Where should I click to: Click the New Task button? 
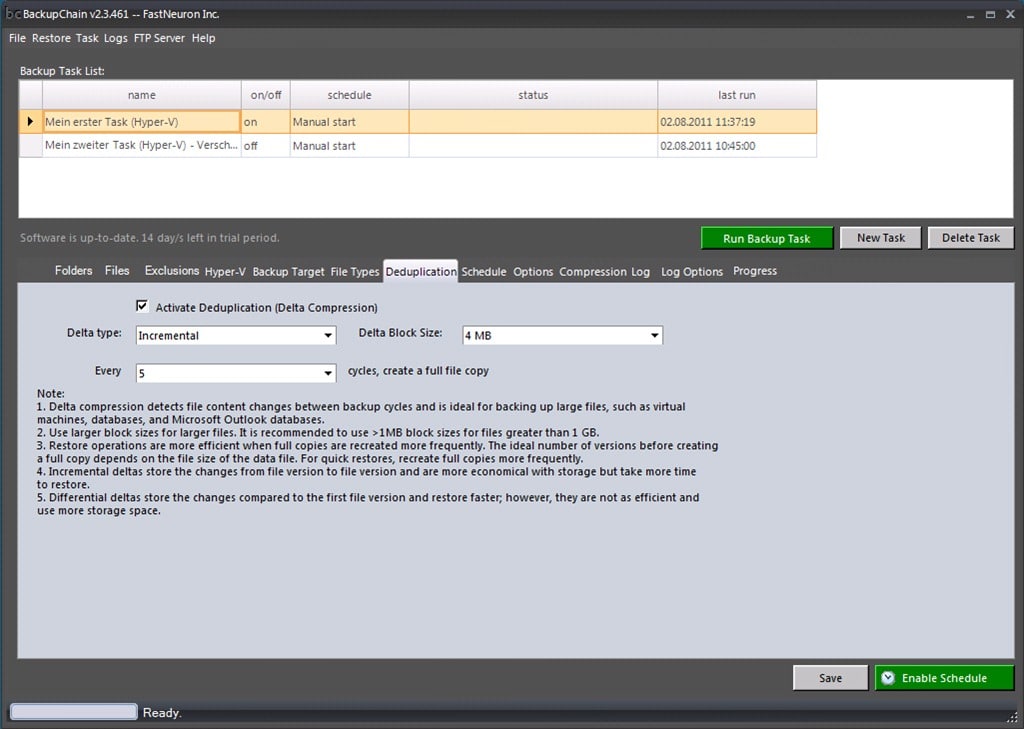pos(880,238)
